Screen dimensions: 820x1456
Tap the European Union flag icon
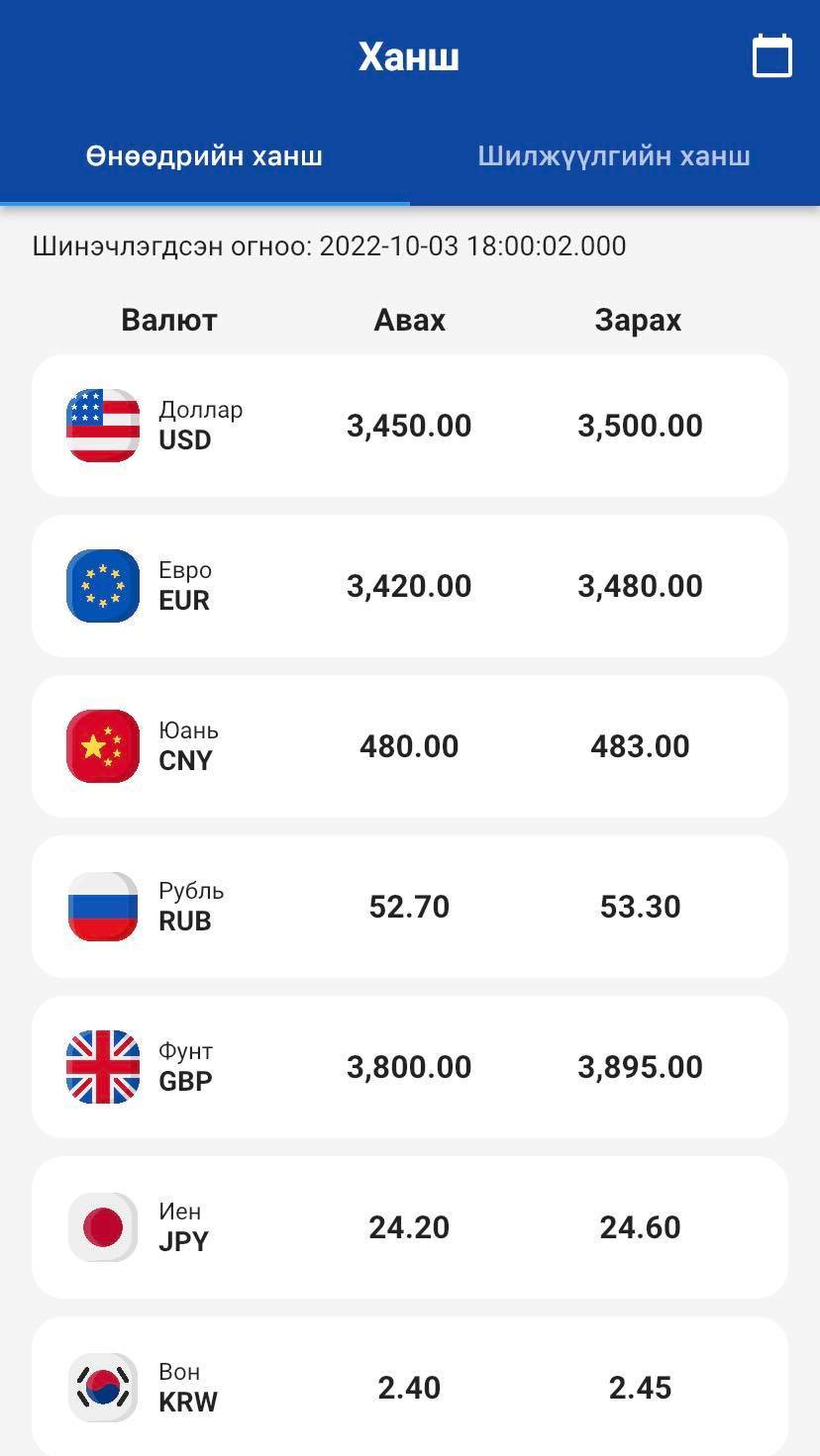[x=103, y=586]
